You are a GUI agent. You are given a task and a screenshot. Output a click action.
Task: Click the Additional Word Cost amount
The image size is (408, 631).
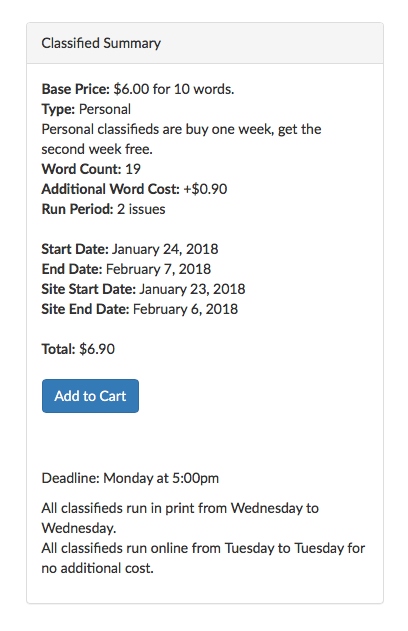[205, 189]
